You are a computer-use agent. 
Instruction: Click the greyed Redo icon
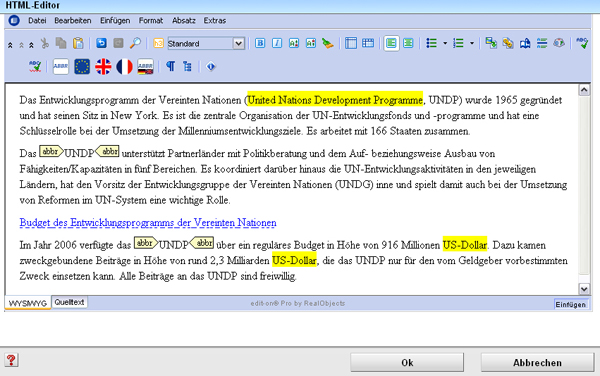118,43
